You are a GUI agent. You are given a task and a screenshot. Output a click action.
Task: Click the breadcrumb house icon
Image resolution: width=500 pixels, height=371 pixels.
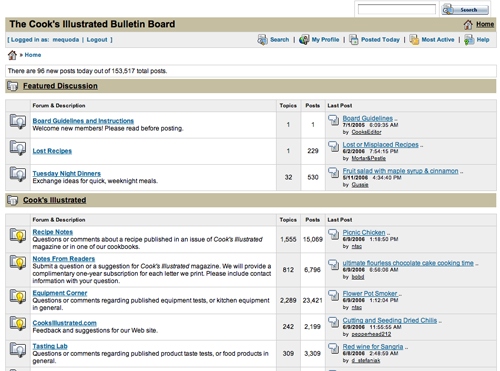click(x=12, y=55)
